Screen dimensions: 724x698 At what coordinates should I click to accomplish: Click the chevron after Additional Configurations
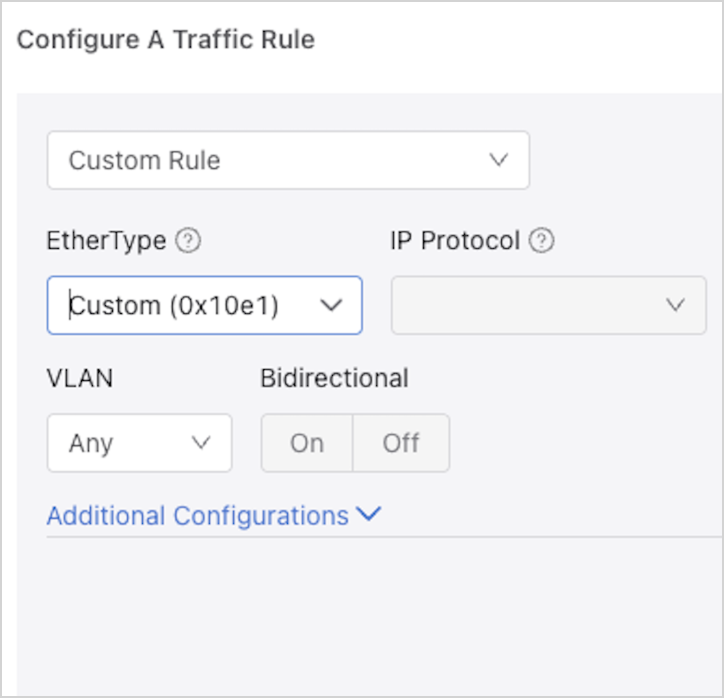369,515
